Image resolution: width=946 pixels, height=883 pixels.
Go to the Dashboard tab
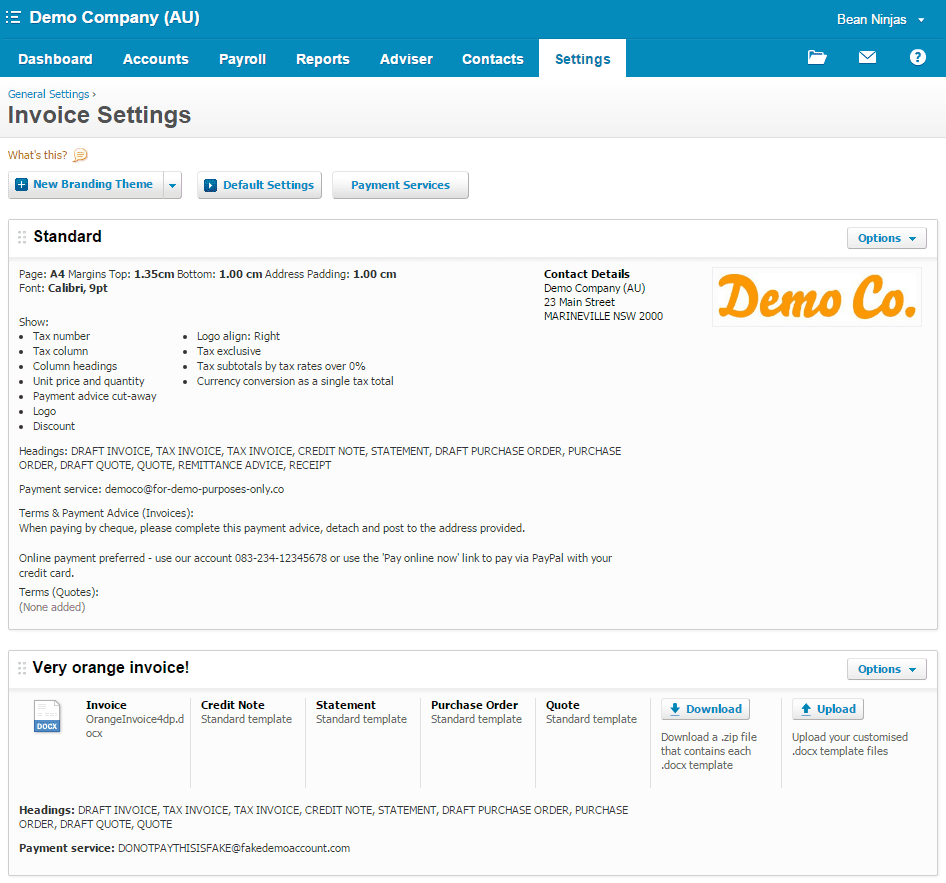(55, 59)
